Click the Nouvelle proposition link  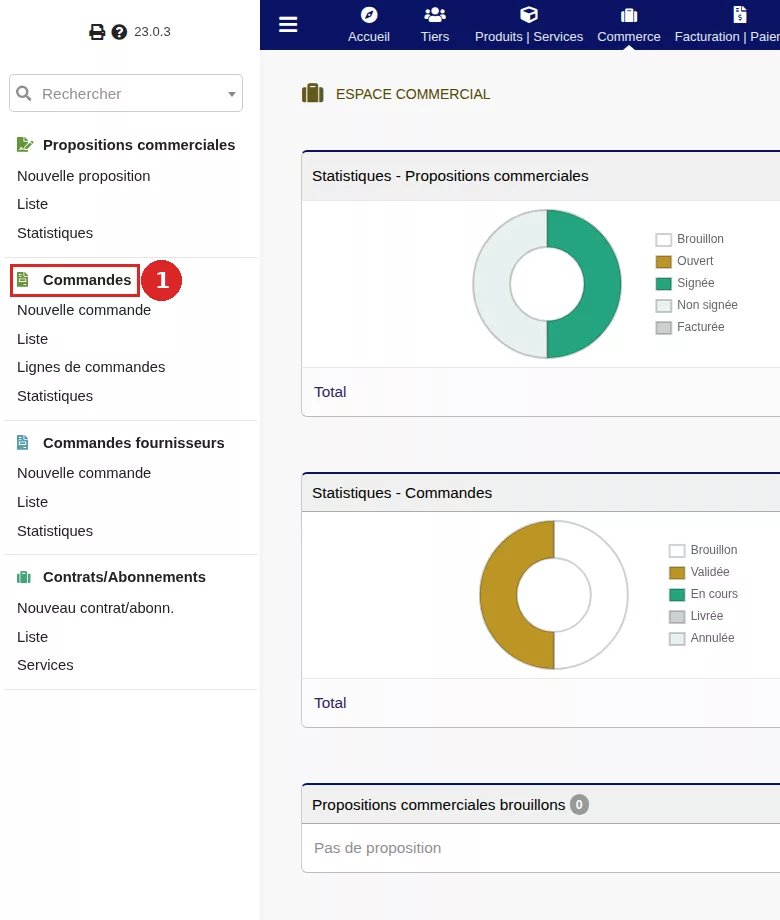tap(83, 176)
